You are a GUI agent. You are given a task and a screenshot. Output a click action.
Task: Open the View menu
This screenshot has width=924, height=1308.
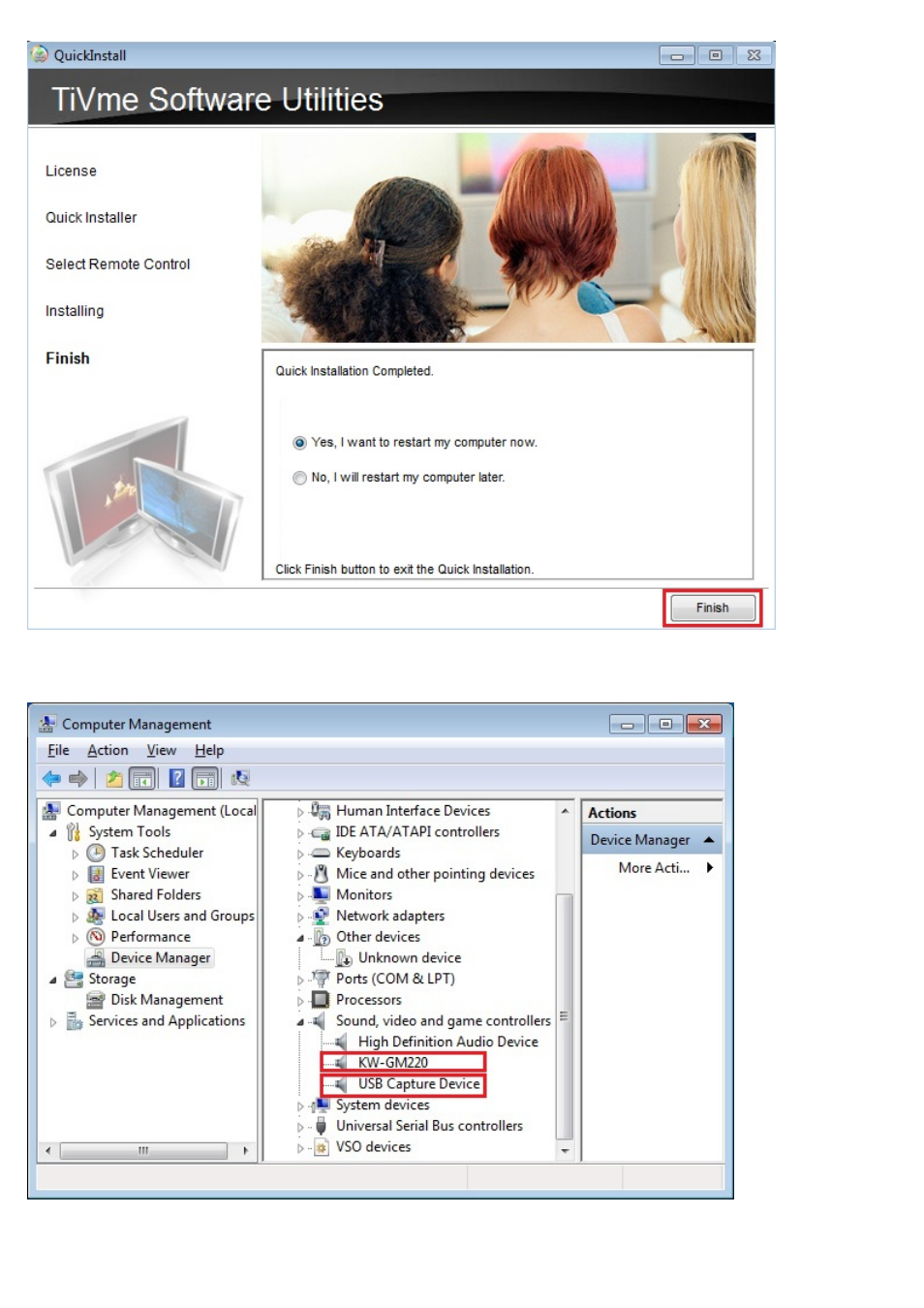pyautogui.click(x=162, y=750)
